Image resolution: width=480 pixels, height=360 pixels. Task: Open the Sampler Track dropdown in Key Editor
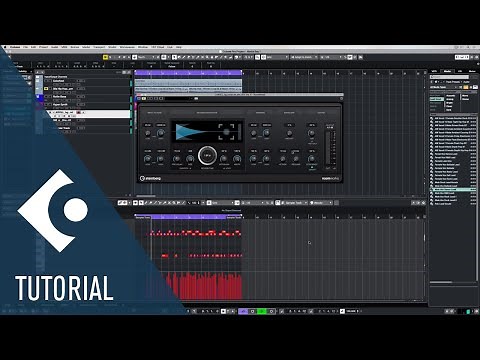[x=294, y=203]
